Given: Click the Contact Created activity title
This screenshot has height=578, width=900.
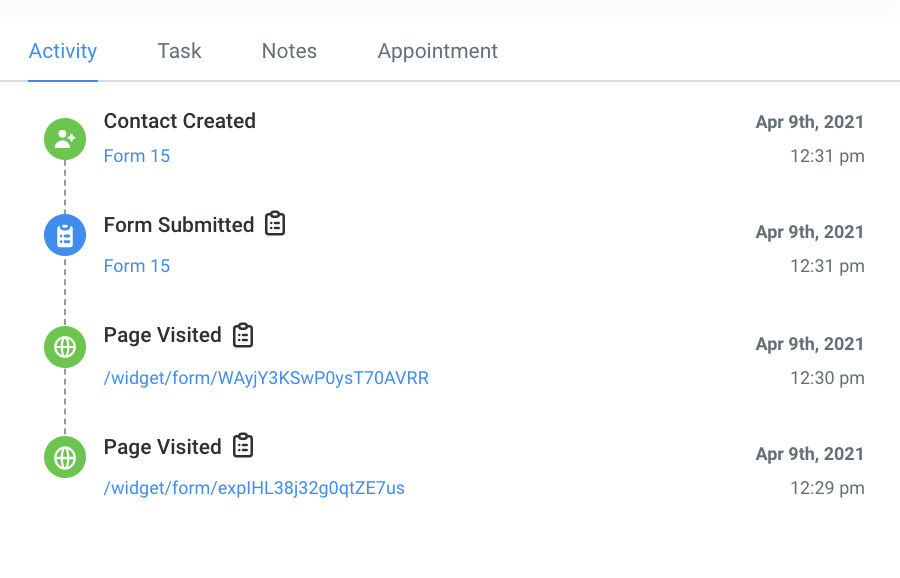Looking at the screenshot, I should [x=180, y=121].
